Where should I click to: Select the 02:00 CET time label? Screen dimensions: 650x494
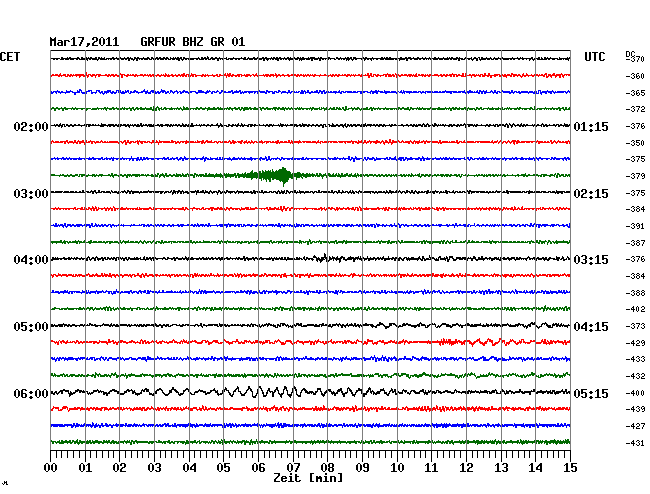[x=31, y=126]
